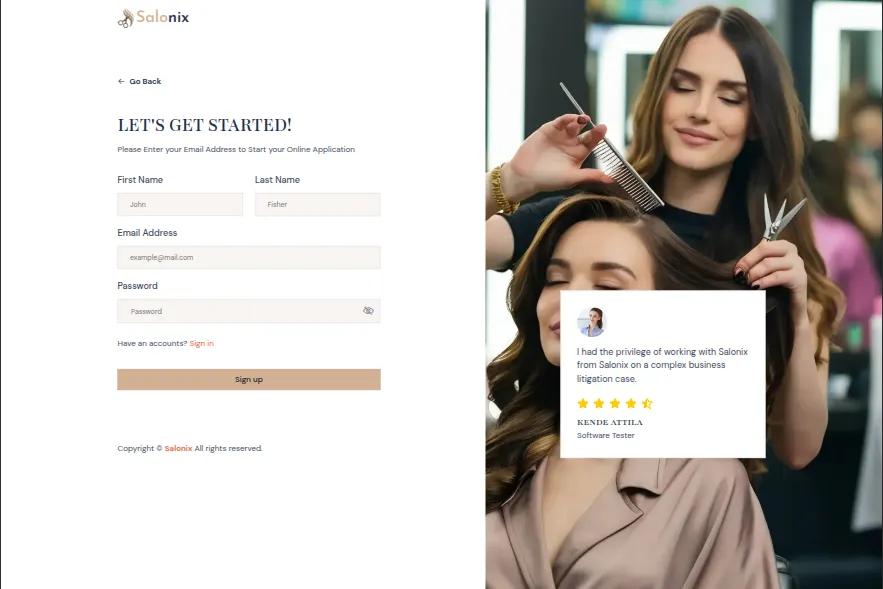Click the 'Please Enter your Email Address' subtitle

(236, 149)
